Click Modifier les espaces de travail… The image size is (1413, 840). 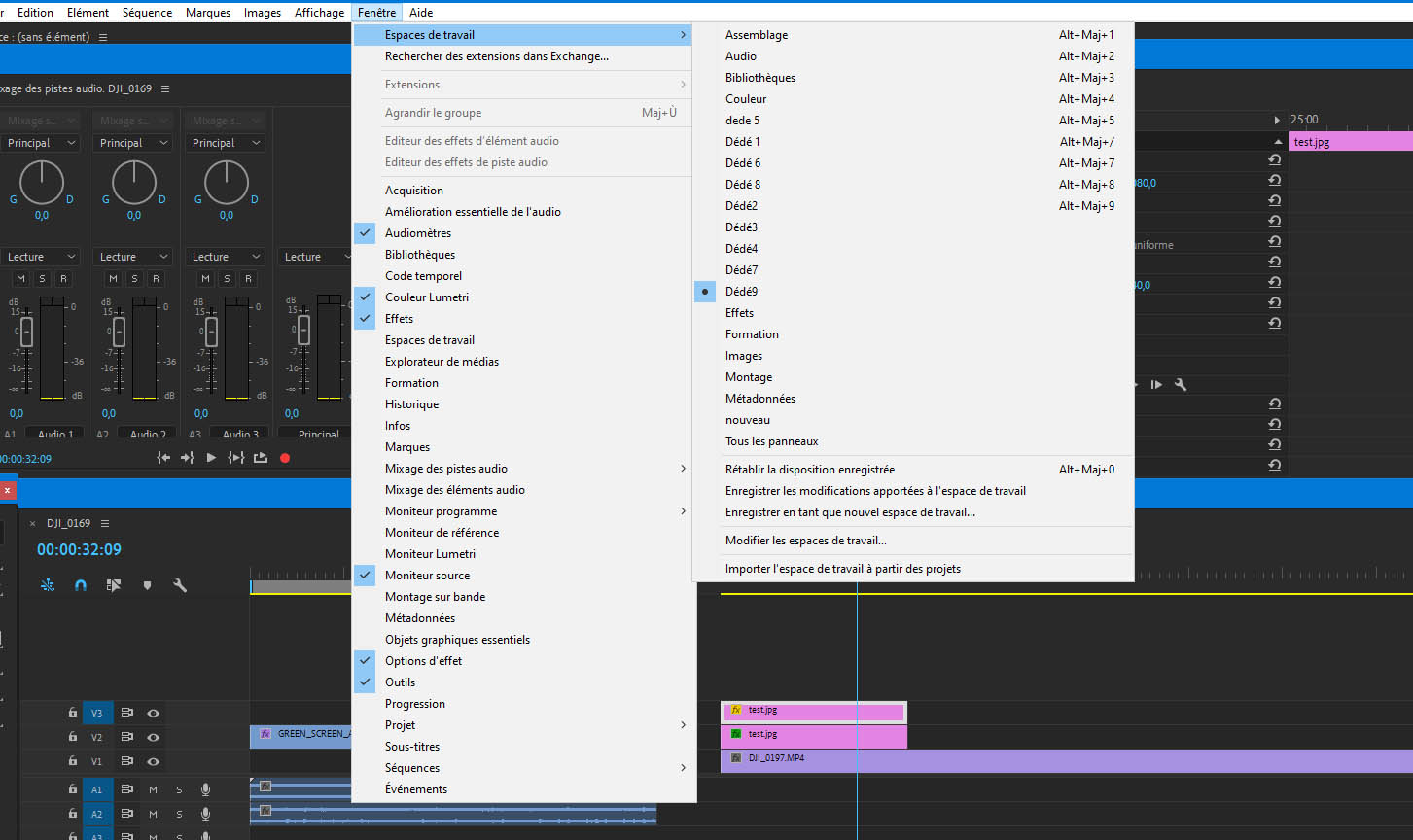[x=805, y=541]
